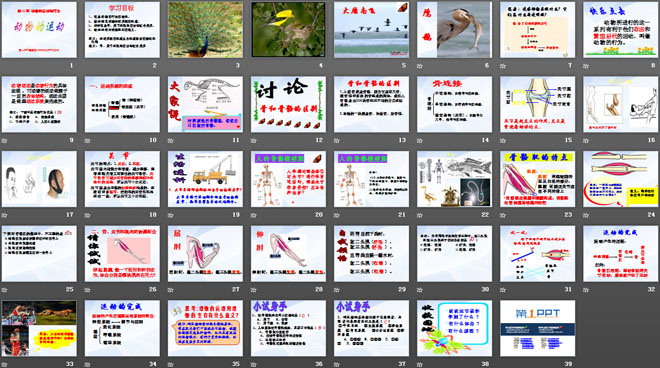660x368 pixels.
Task: Select slide 2 titled 学习目标
Action: point(122,29)
